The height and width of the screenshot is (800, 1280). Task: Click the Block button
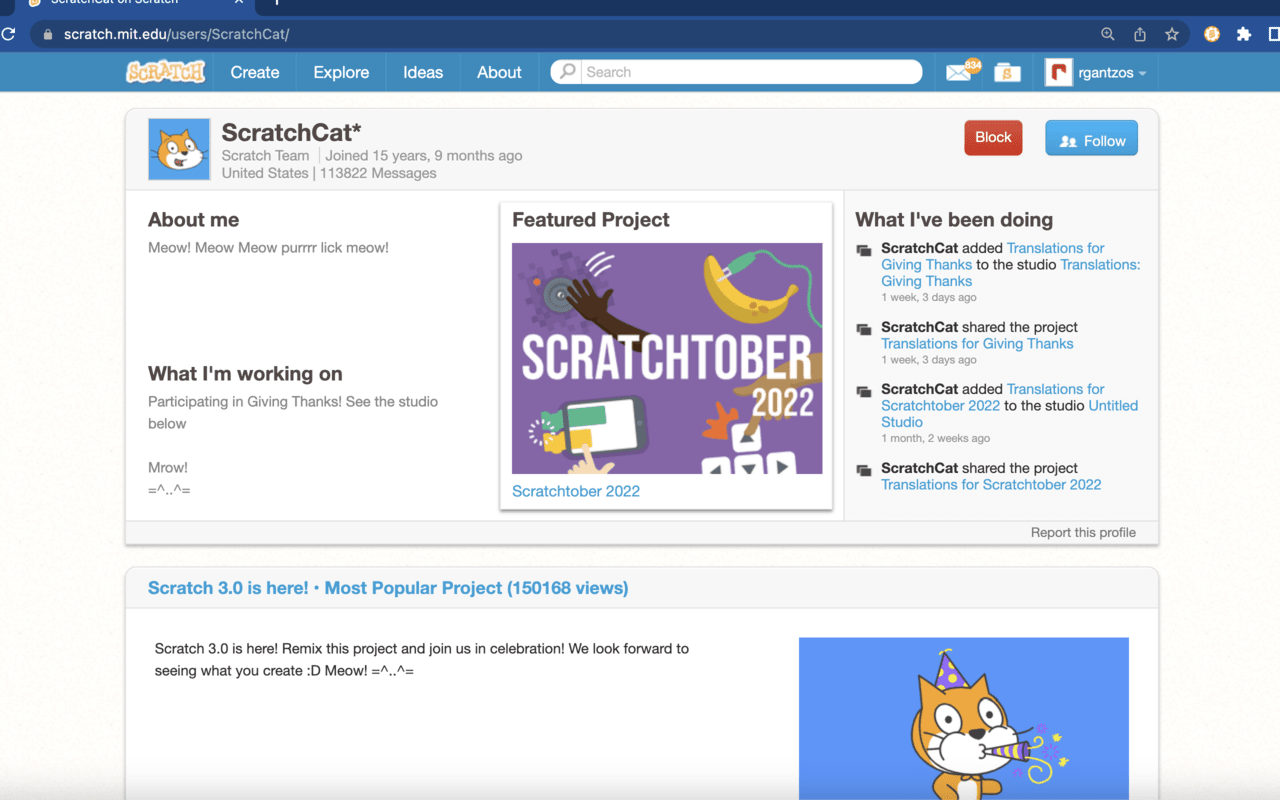[993, 137]
